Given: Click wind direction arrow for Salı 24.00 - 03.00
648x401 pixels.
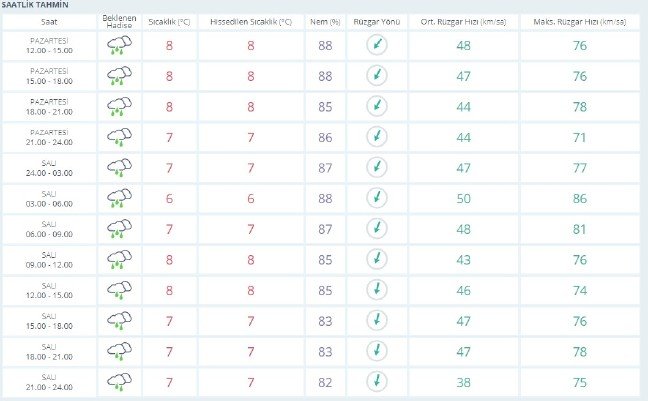Looking at the screenshot, I should 376,167.
